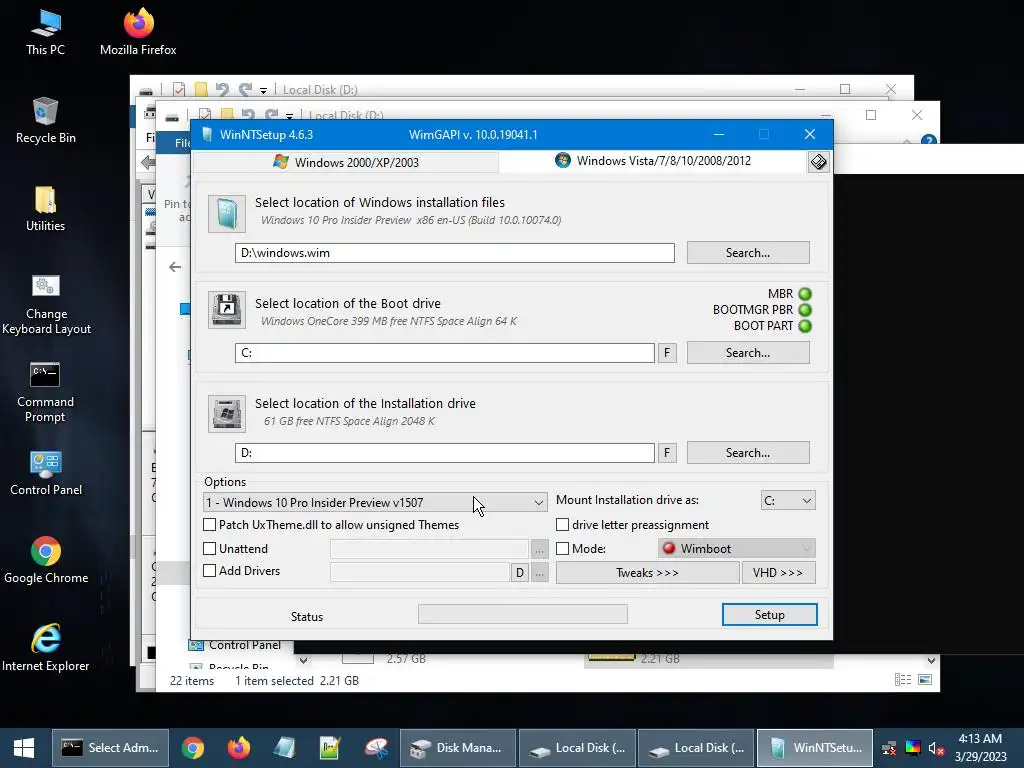Click the Windows Start button
Viewport: 1024px width, 768px height.
(x=24, y=748)
